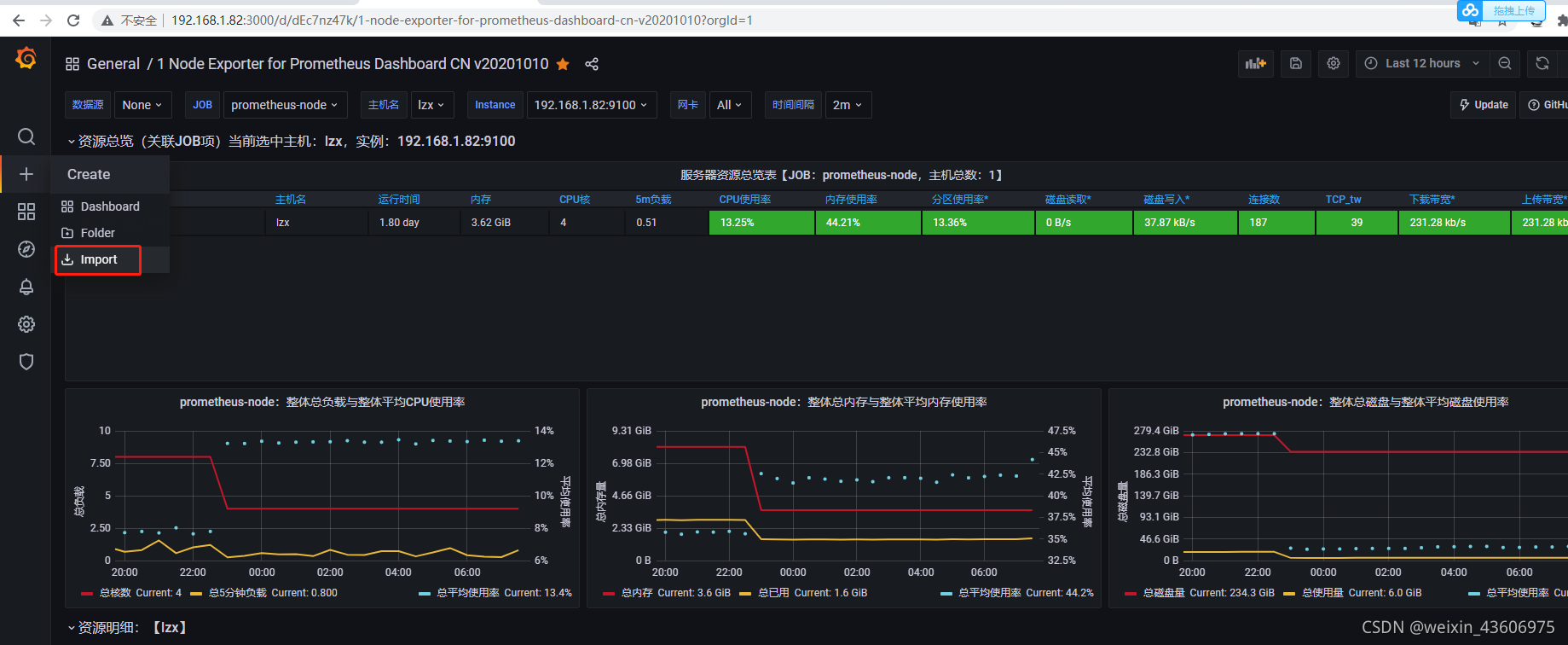The height and width of the screenshot is (645, 1568).
Task: Sort table by 内存使用率 column
Action: tap(851, 200)
